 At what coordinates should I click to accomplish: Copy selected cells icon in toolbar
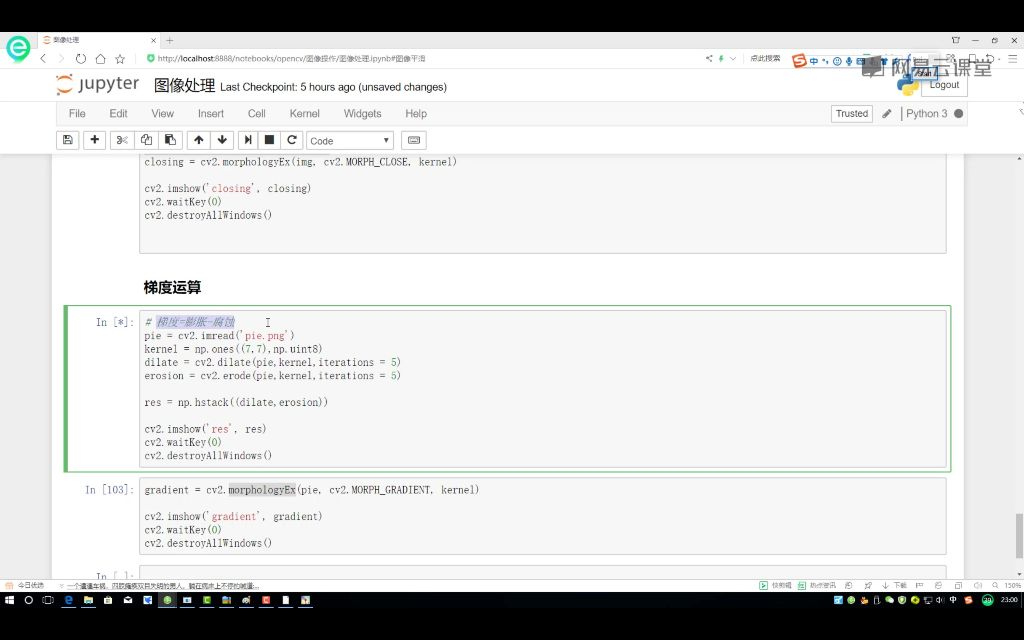point(146,140)
